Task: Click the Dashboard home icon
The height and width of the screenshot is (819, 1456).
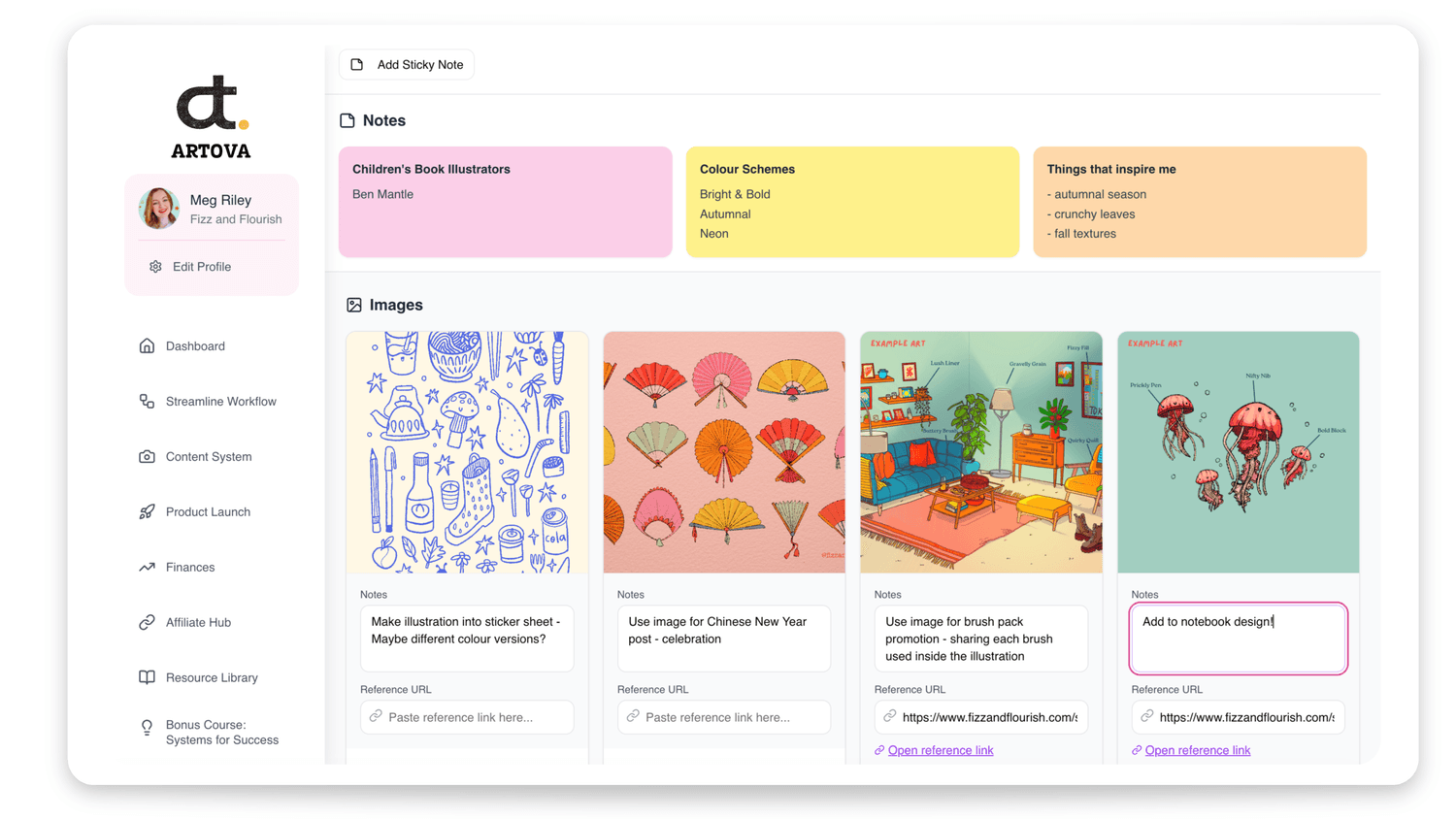Action: 147,346
